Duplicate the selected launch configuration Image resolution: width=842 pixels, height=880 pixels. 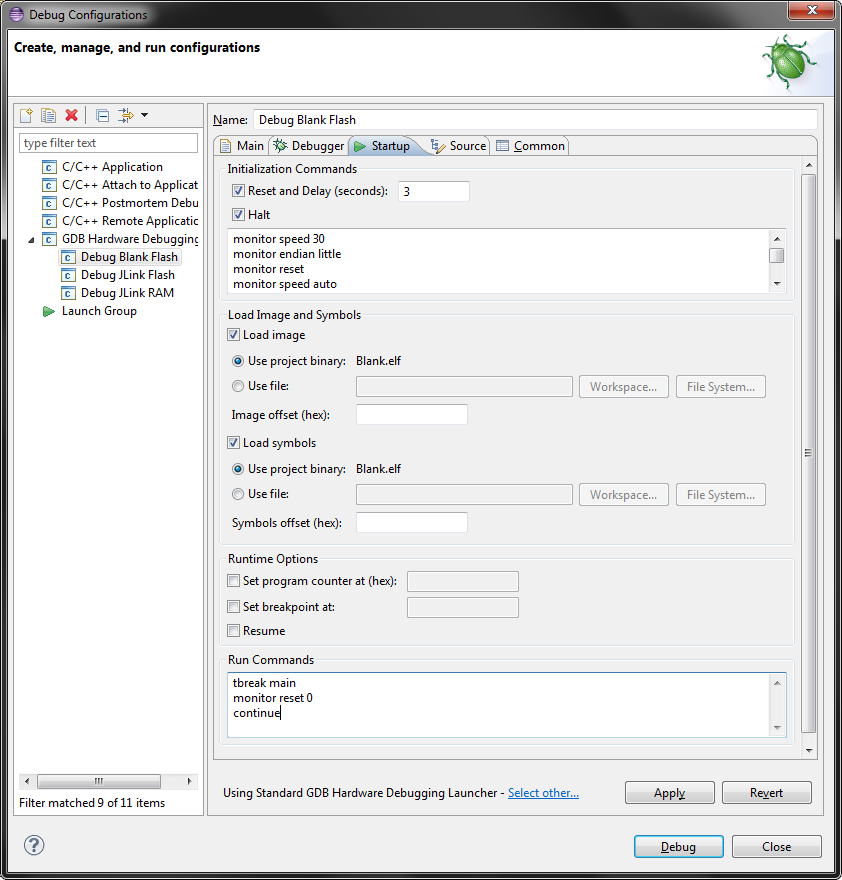(x=48, y=115)
